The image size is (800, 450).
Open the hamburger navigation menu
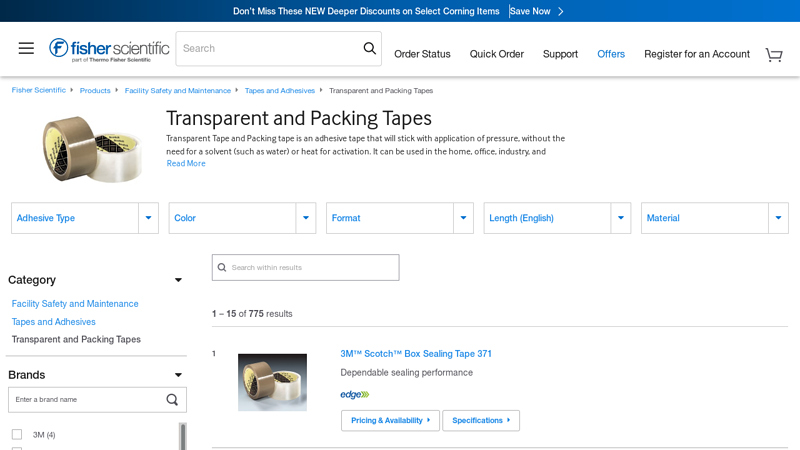(26, 48)
